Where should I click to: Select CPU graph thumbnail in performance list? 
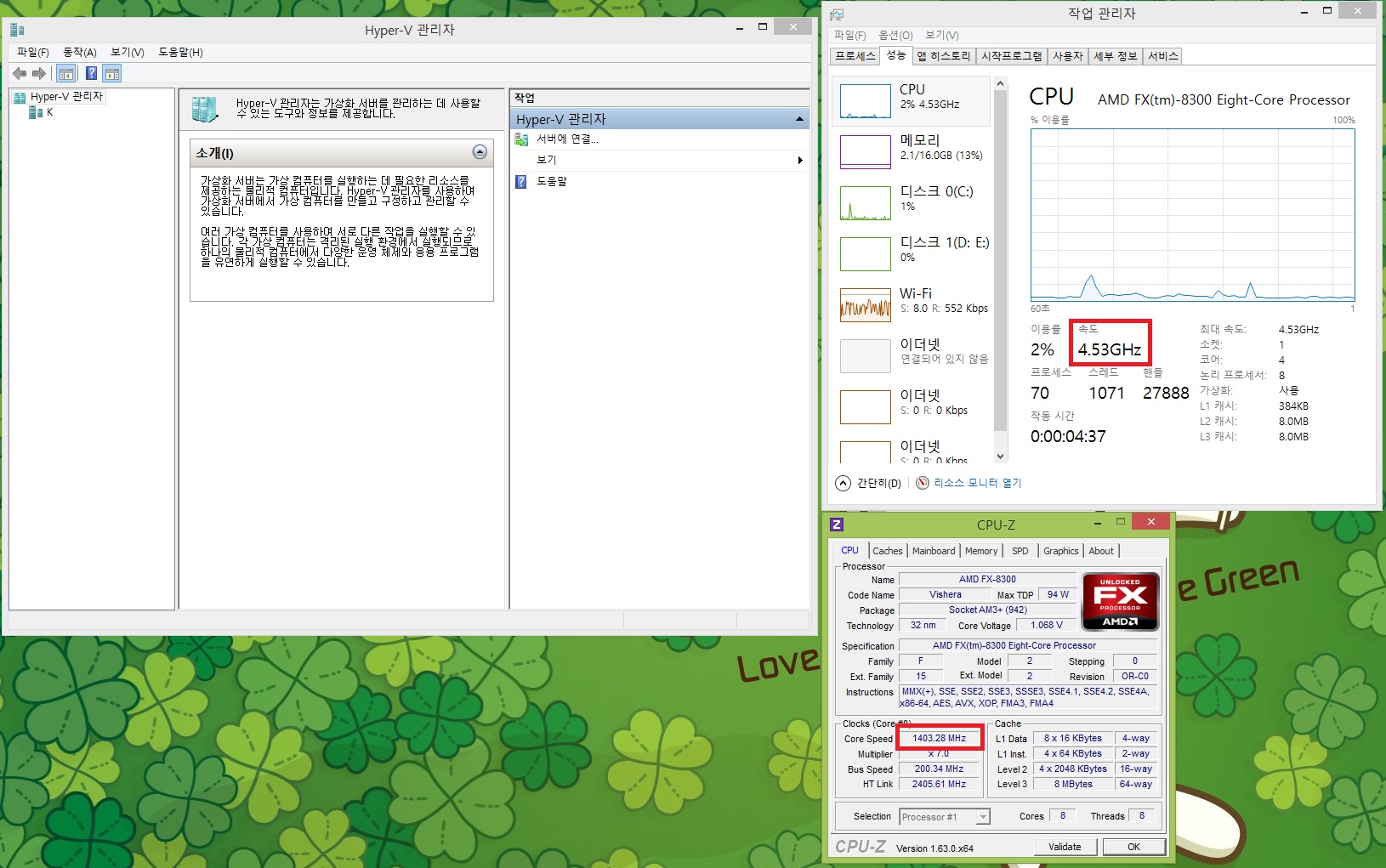[x=865, y=101]
